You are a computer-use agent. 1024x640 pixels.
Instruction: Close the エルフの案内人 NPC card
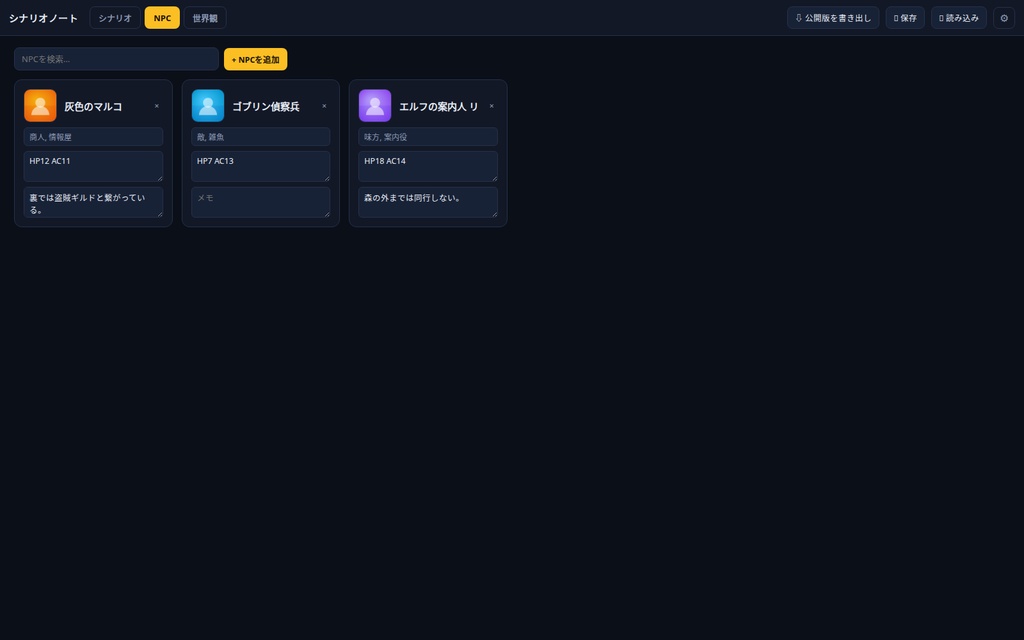click(492, 106)
